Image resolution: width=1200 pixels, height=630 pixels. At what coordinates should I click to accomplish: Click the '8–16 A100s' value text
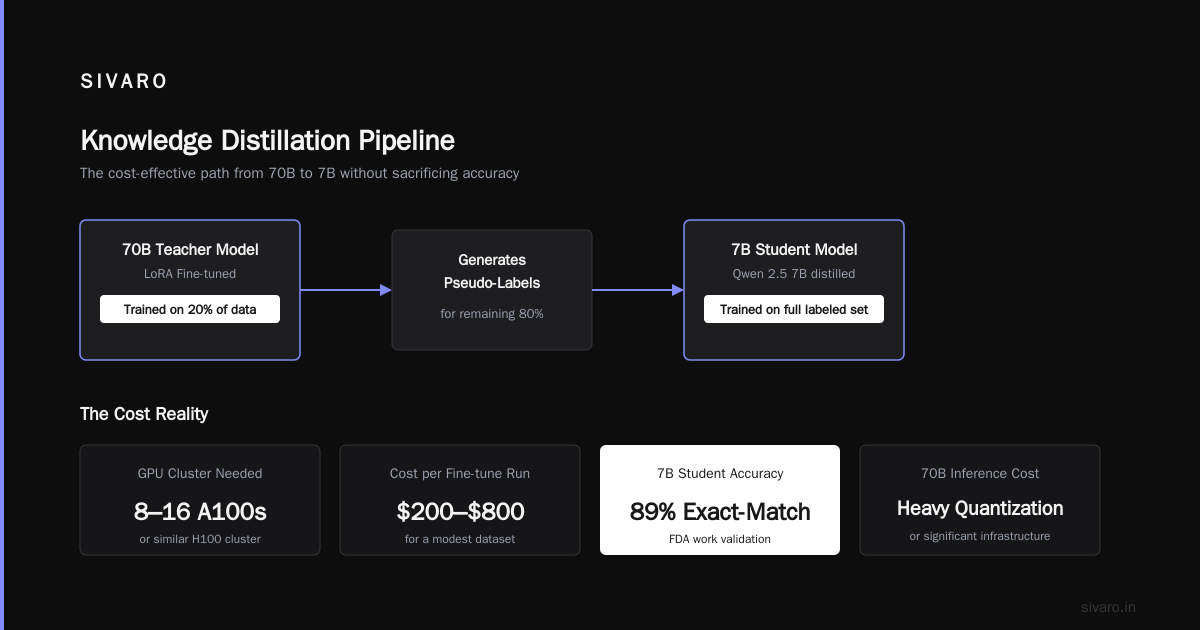(200, 512)
